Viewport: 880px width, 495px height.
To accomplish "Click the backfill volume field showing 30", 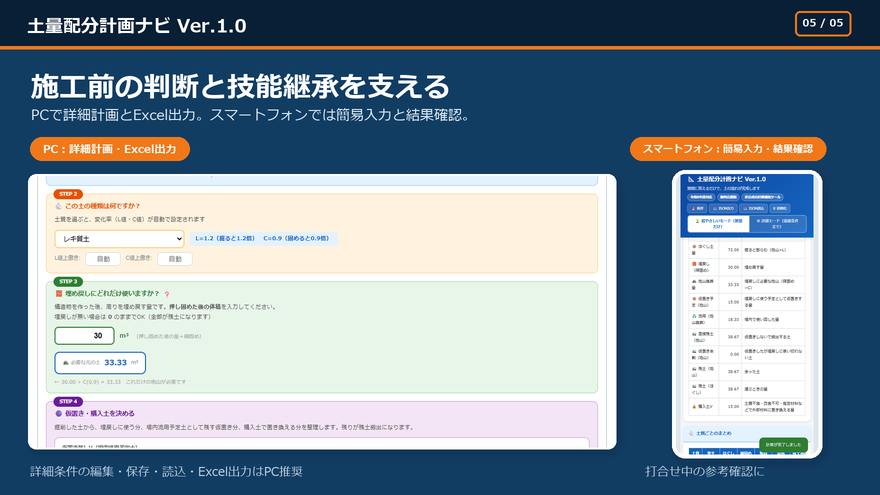I will (84, 336).
